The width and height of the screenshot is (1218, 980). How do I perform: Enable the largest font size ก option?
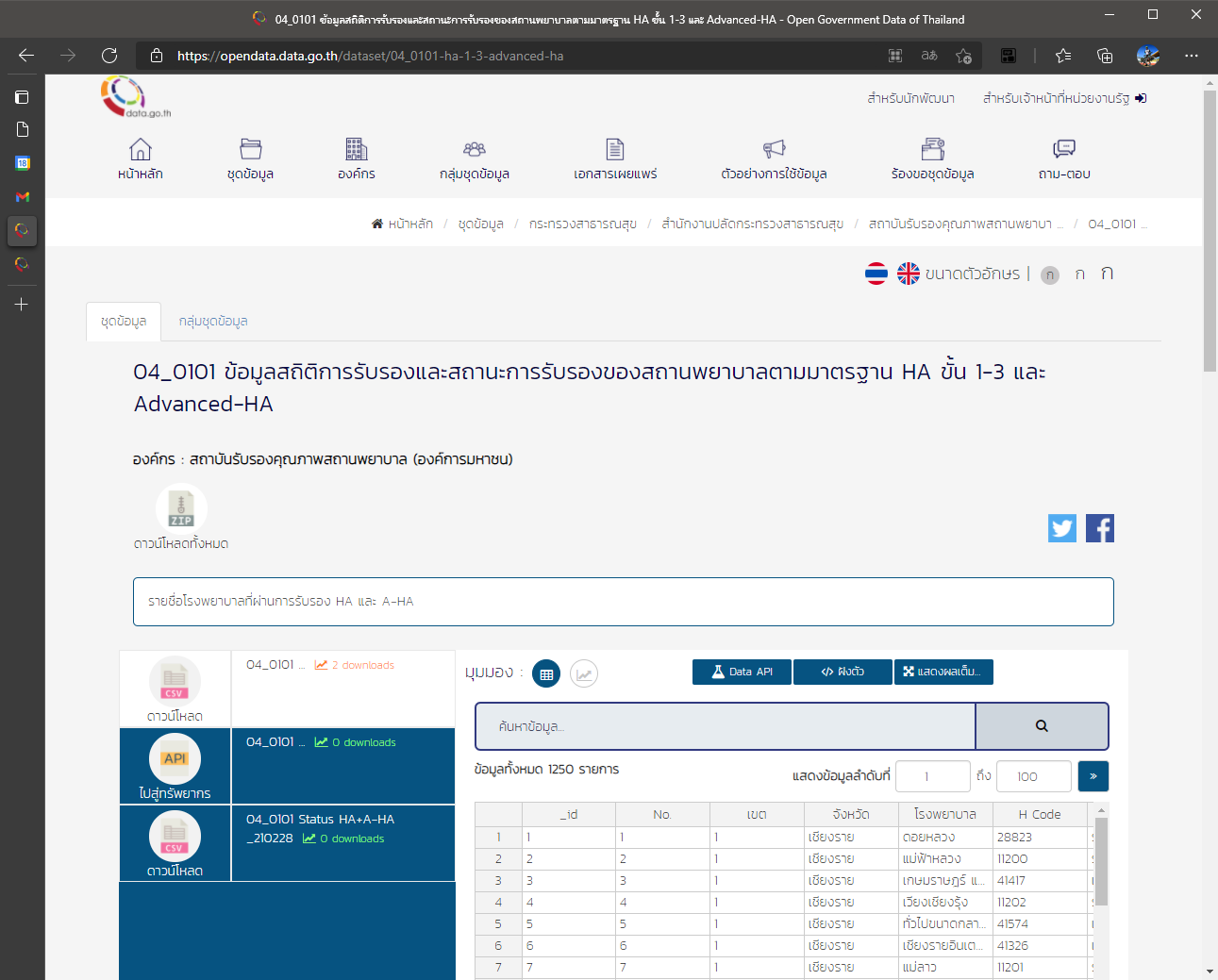click(x=1106, y=273)
